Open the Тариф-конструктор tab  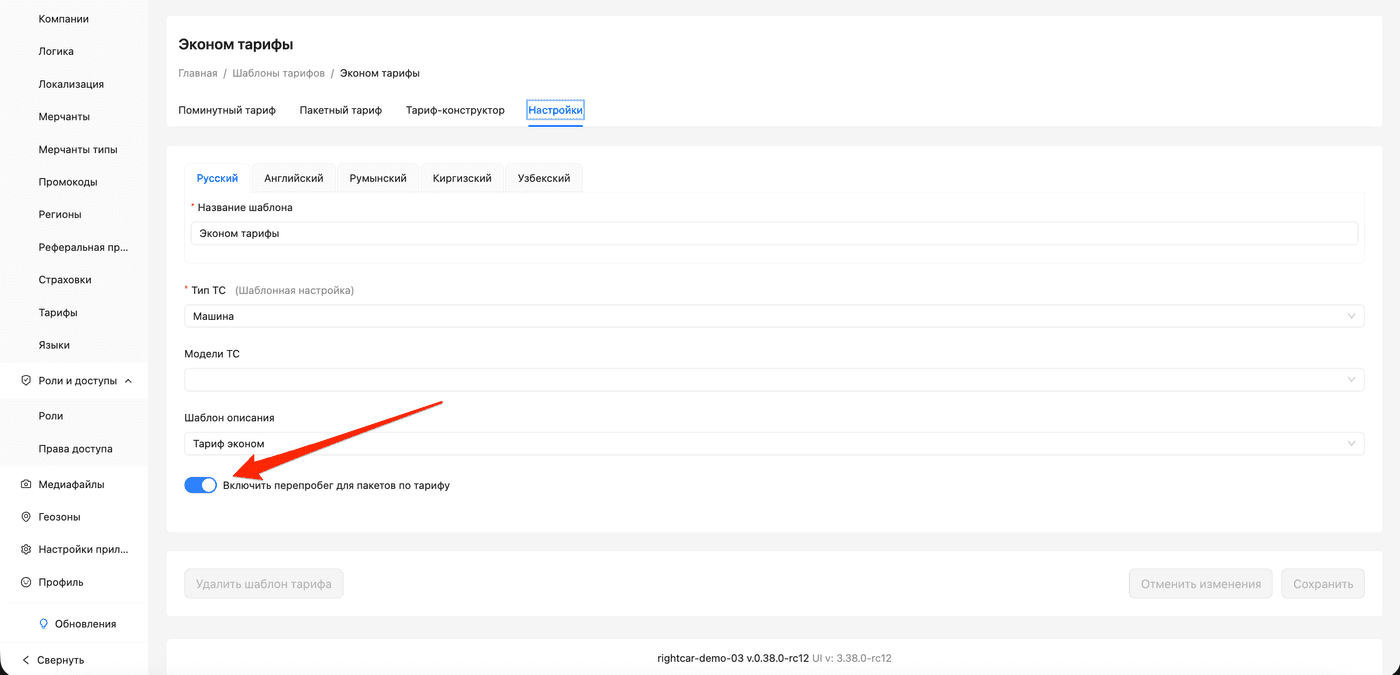click(455, 110)
